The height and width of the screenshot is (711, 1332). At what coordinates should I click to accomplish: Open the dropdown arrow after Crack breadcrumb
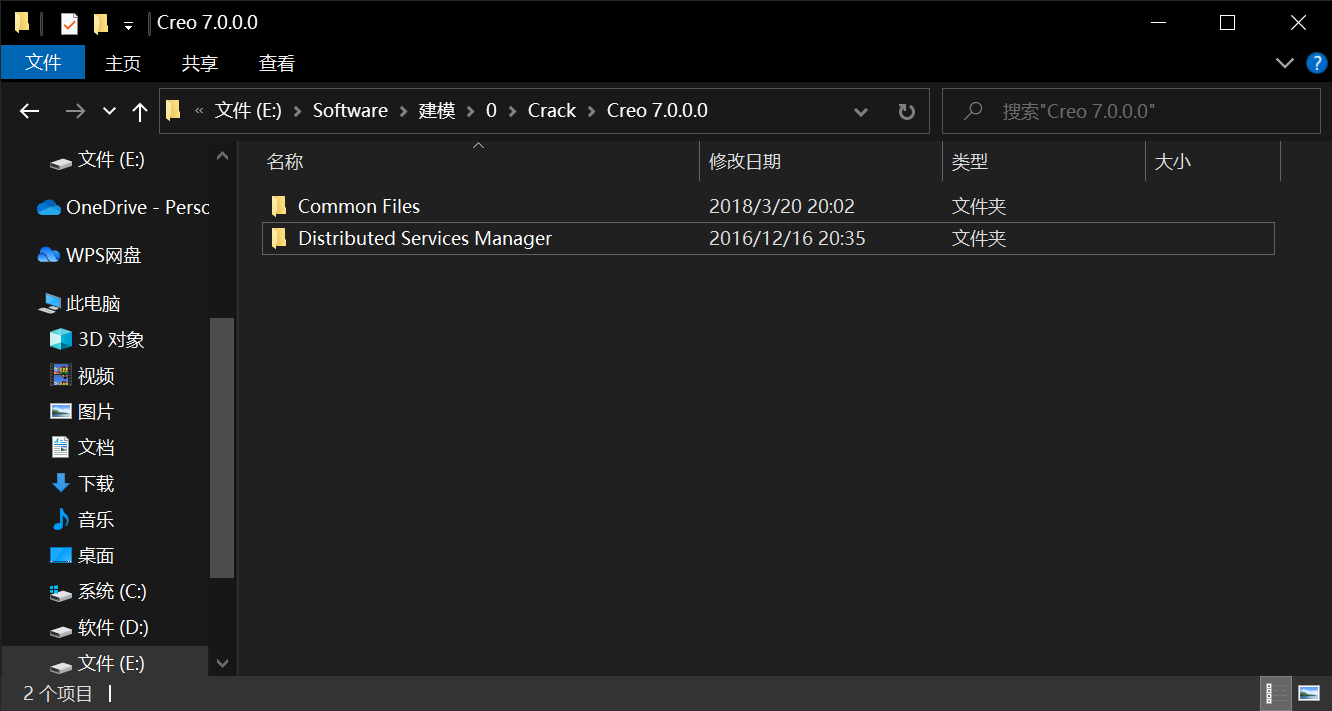point(592,111)
